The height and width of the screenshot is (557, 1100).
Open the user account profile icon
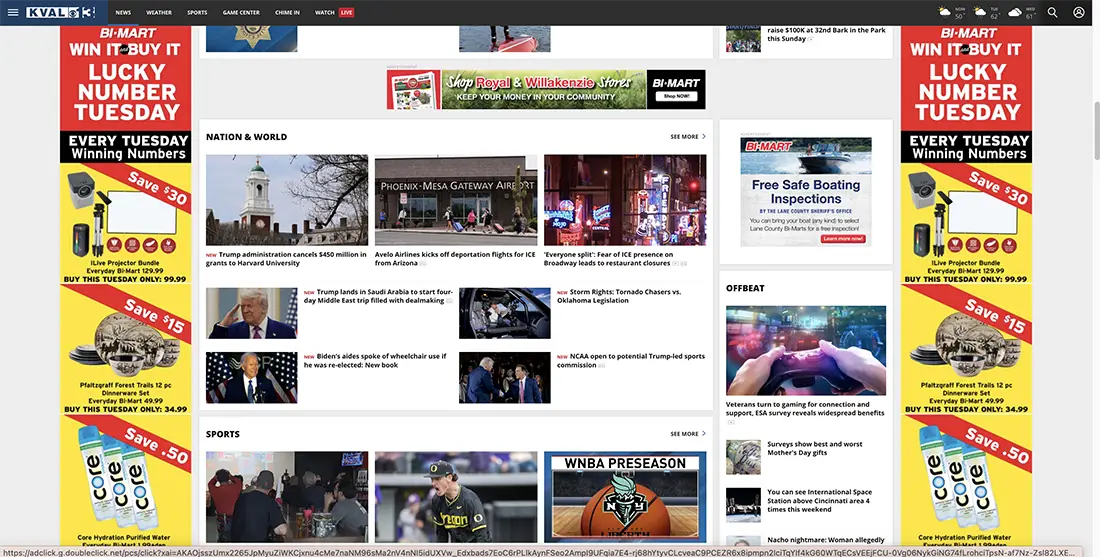1079,12
